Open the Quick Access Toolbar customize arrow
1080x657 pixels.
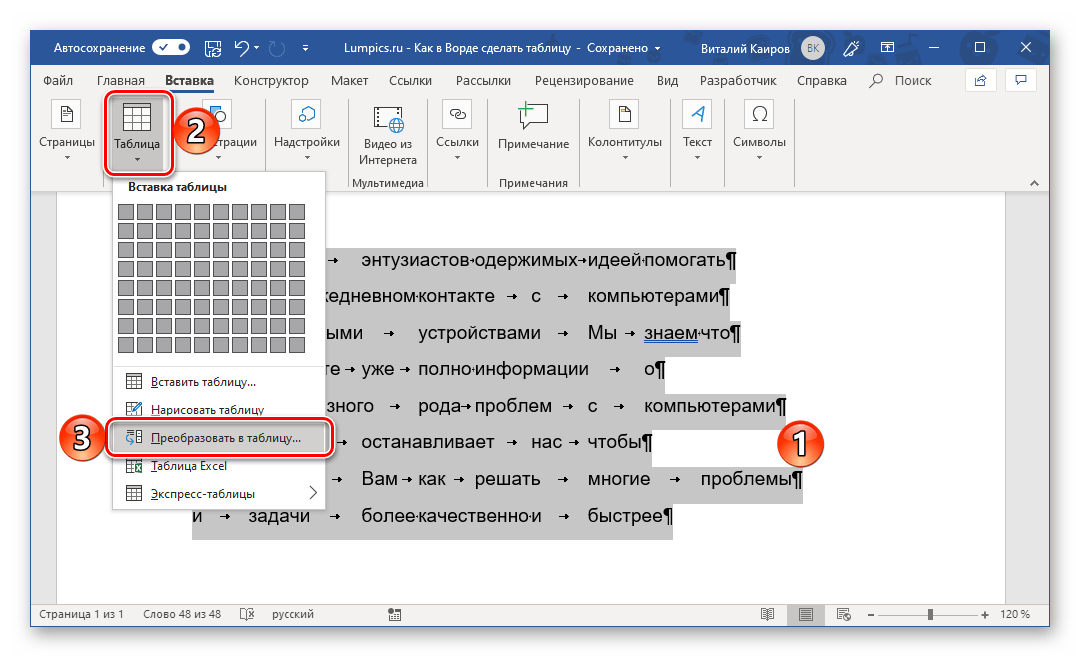[x=305, y=48]
